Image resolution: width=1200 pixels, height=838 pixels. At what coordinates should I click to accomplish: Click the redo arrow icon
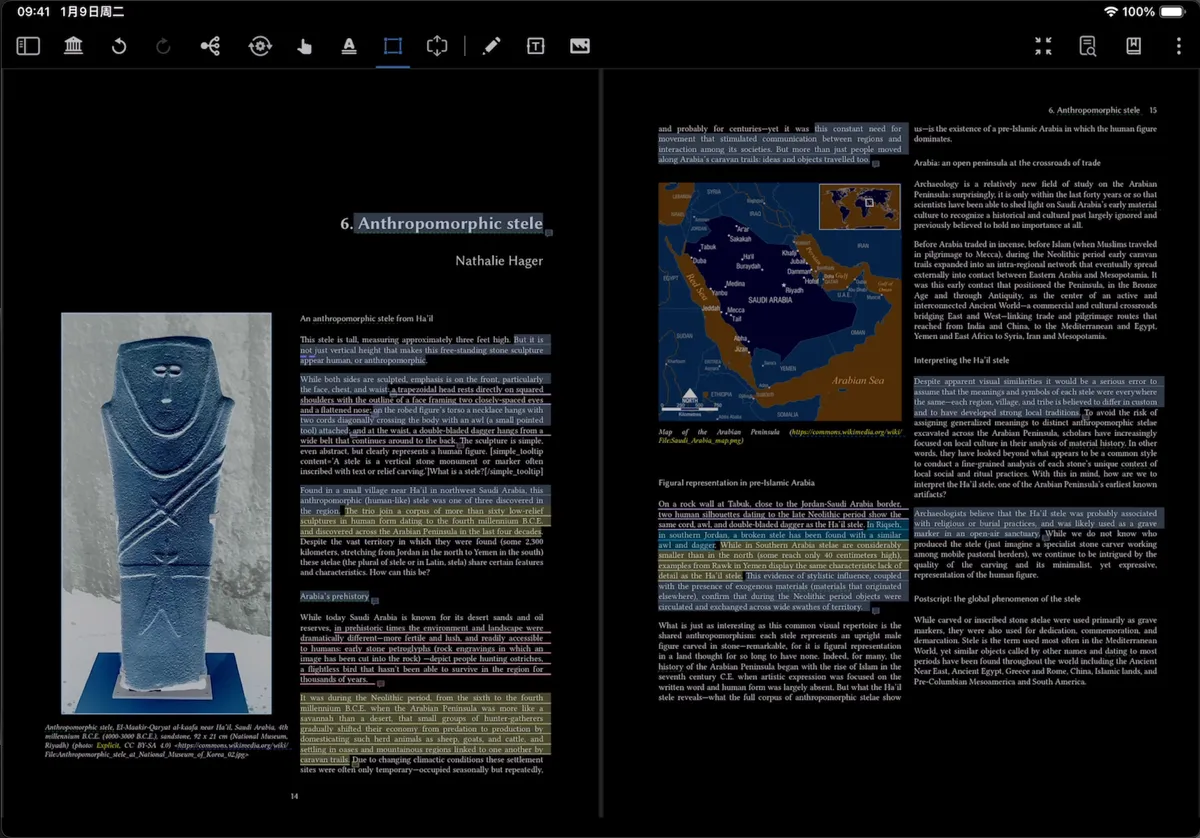point(164,46)
